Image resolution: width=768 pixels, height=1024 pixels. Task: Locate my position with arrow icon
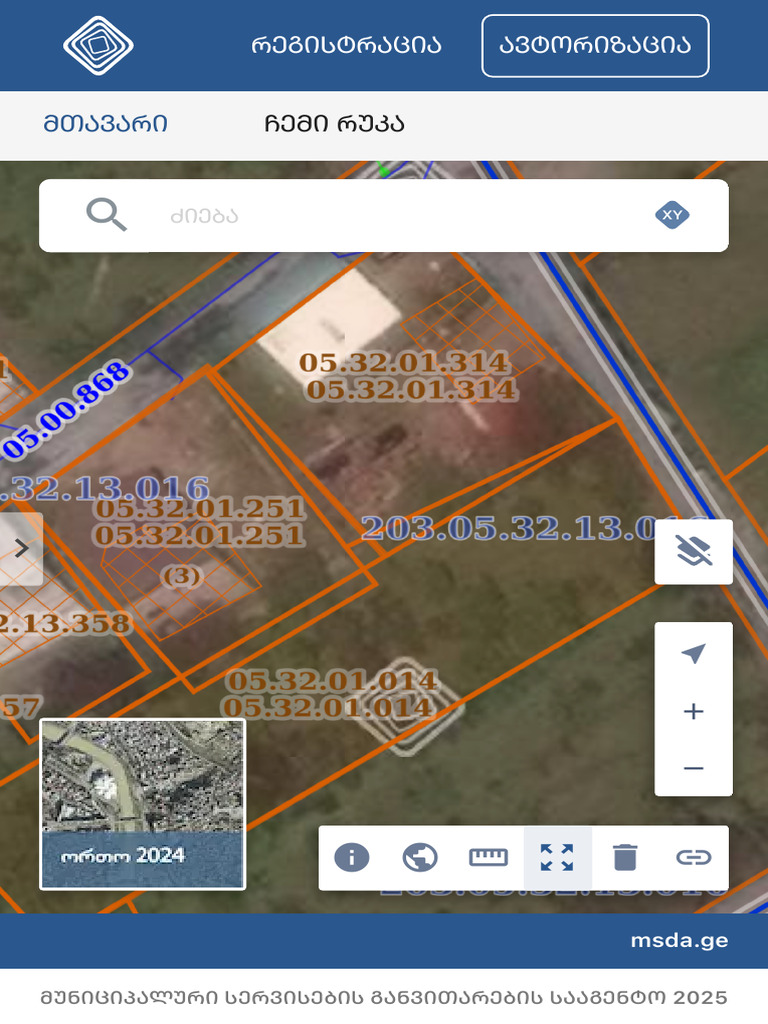tap(694, 653)
